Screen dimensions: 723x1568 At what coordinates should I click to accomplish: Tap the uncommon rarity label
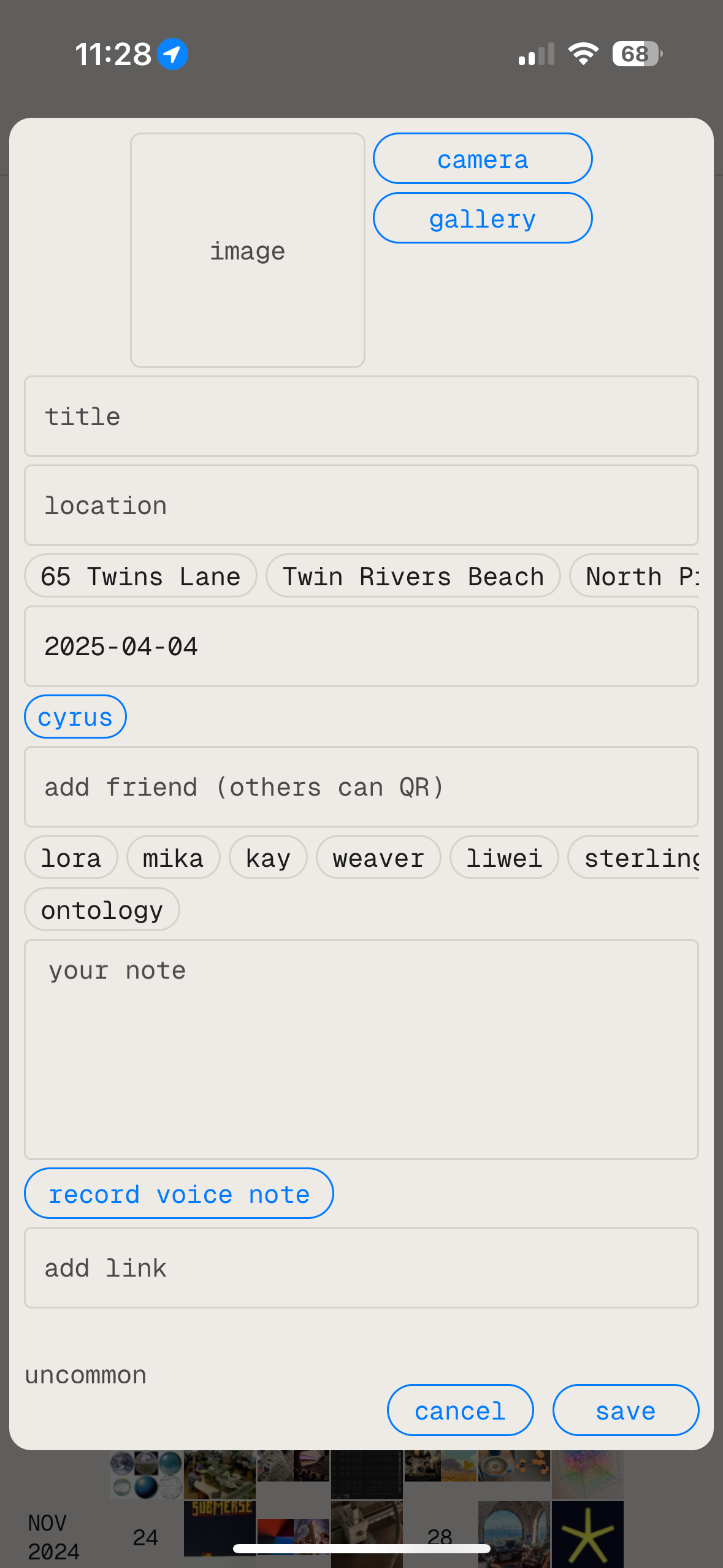pyautogui.click(x=86, y=1375)
